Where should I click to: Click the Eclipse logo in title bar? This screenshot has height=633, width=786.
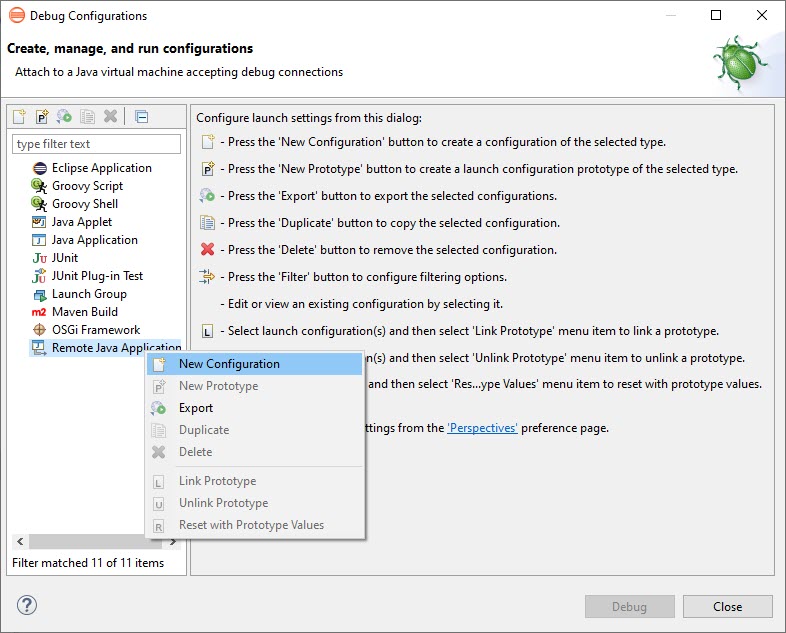tap(17, 16)
